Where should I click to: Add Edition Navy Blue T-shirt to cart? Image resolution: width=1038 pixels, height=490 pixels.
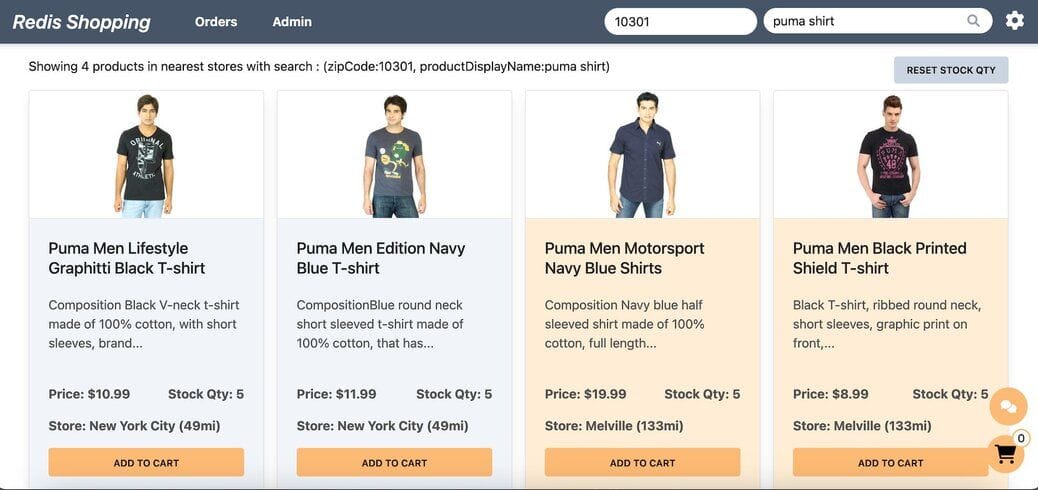(394, 462)
